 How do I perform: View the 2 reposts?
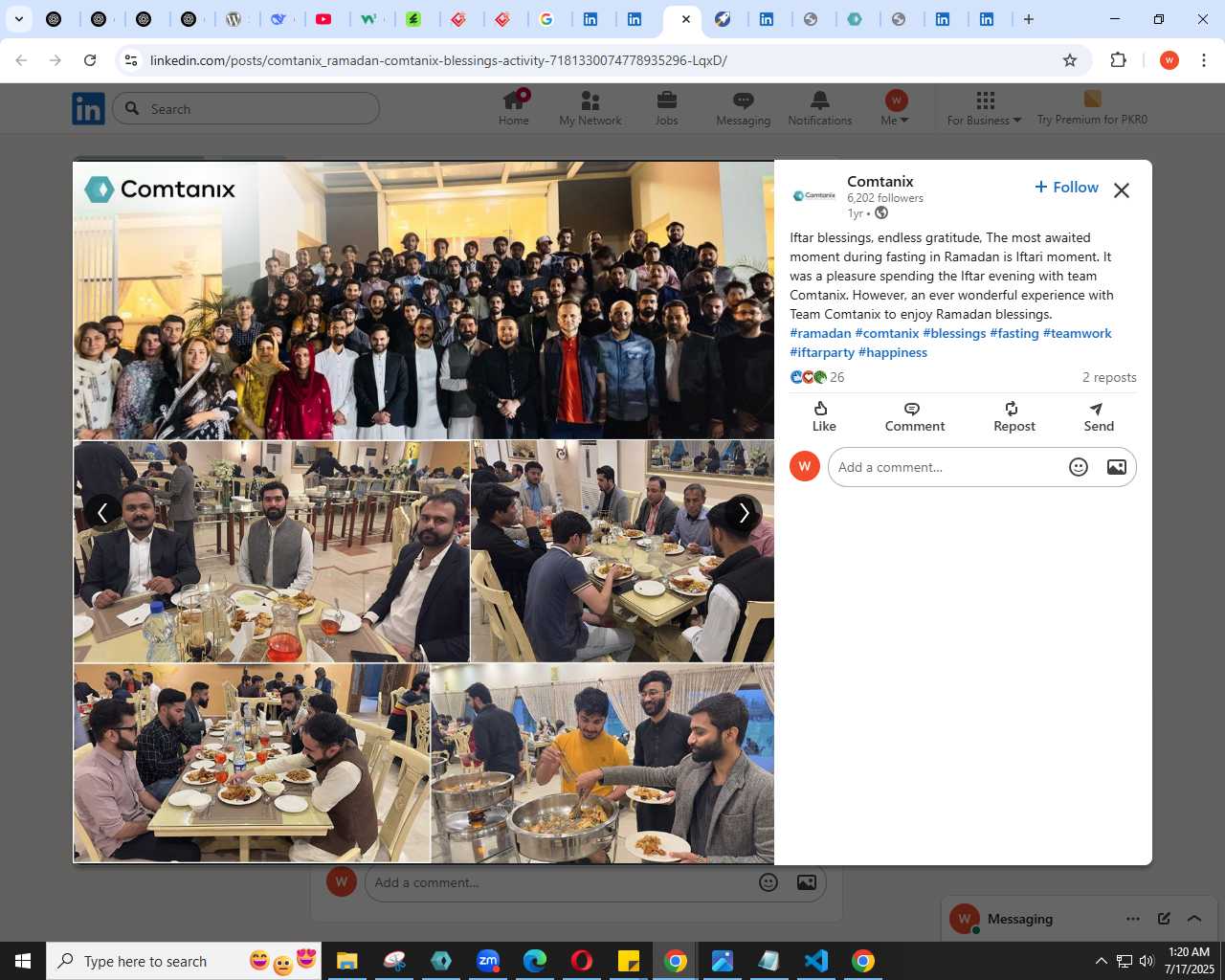click(x=1109, y=377)
